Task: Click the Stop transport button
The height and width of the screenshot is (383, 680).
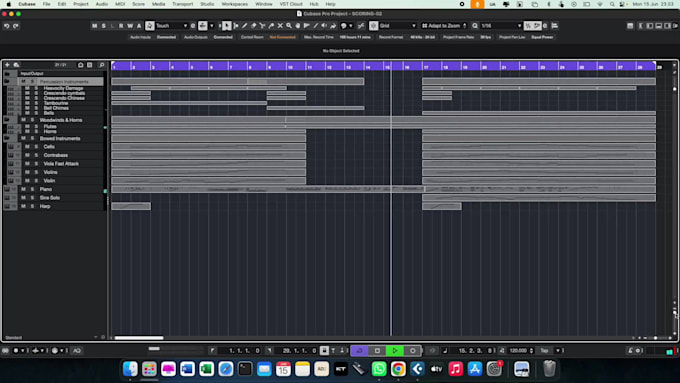Action: [x=377, y=350]
